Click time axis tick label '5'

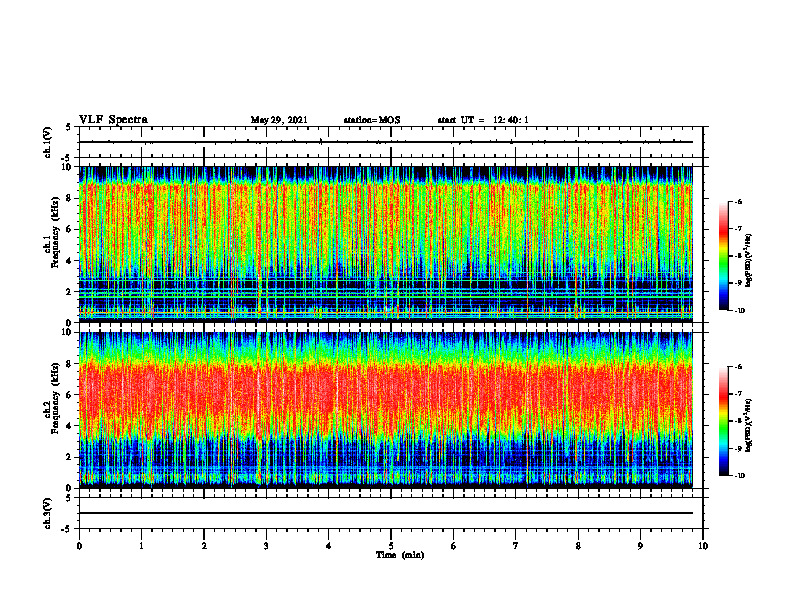[x=391, y=546]
